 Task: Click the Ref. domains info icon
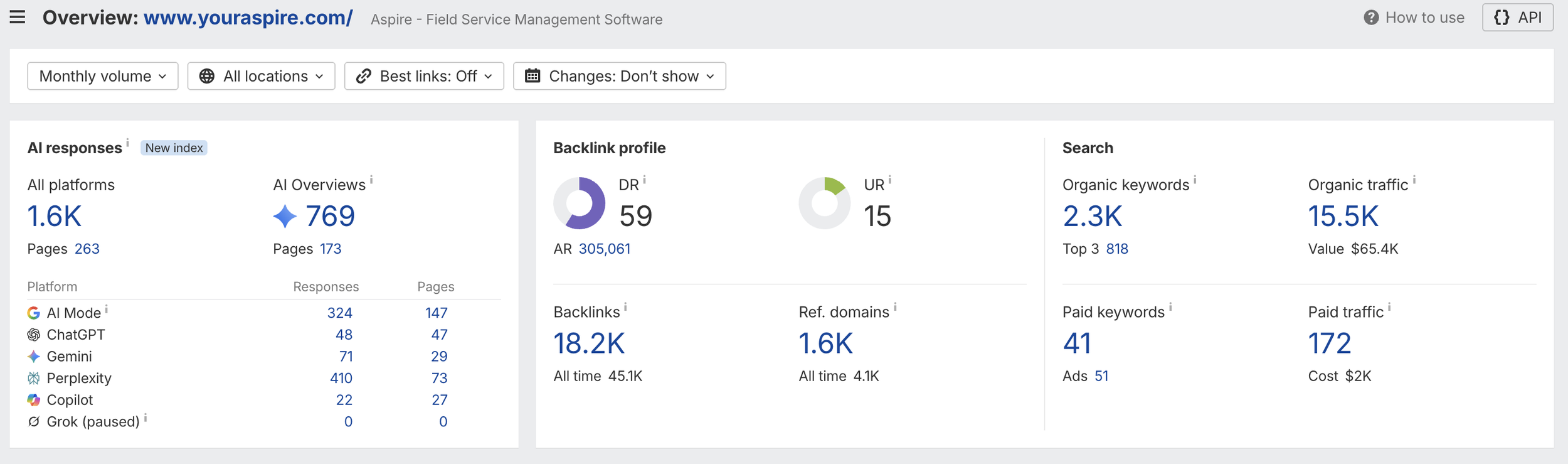(x=896, y=307)
